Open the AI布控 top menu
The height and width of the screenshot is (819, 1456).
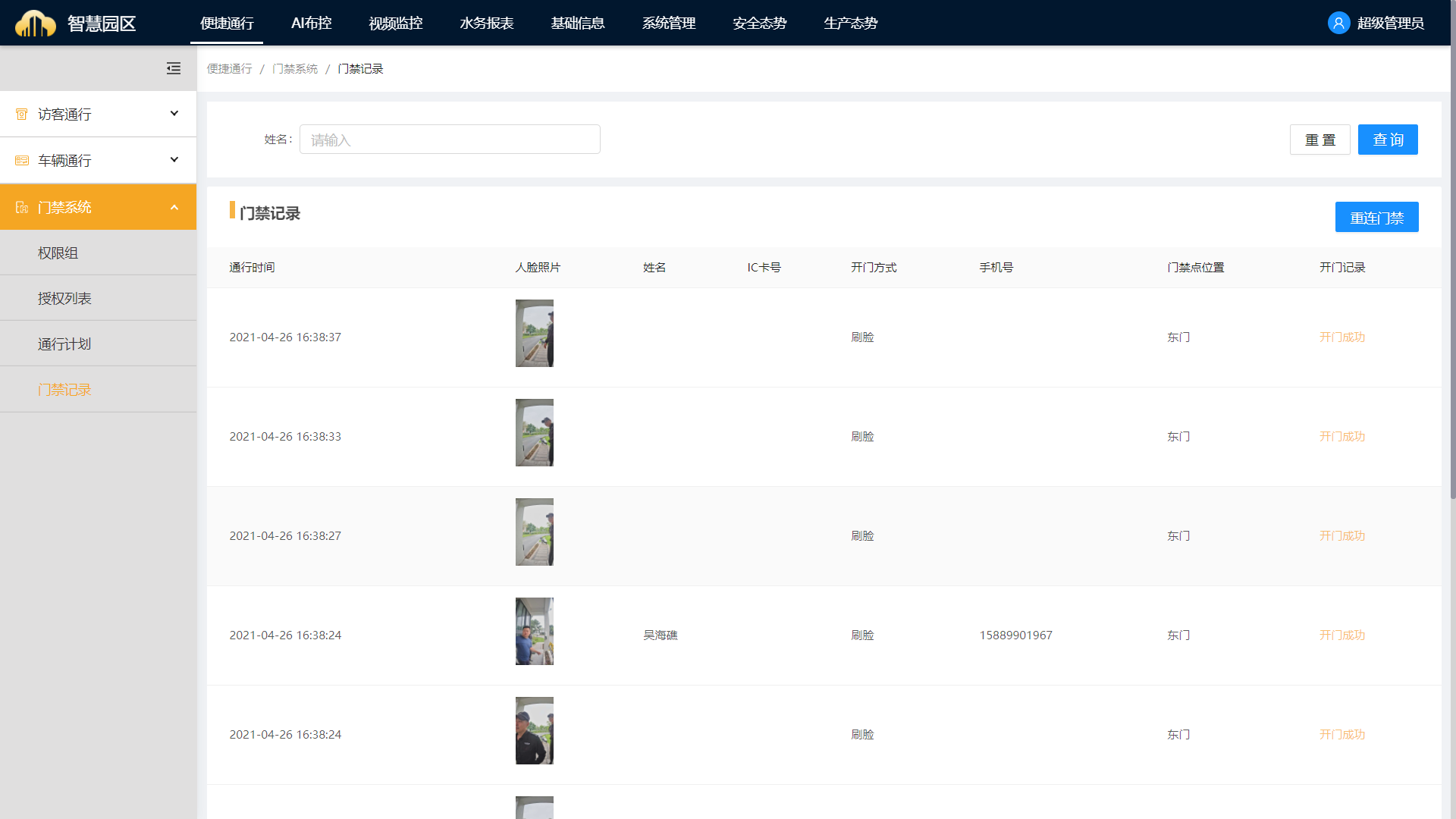point(311,23)
